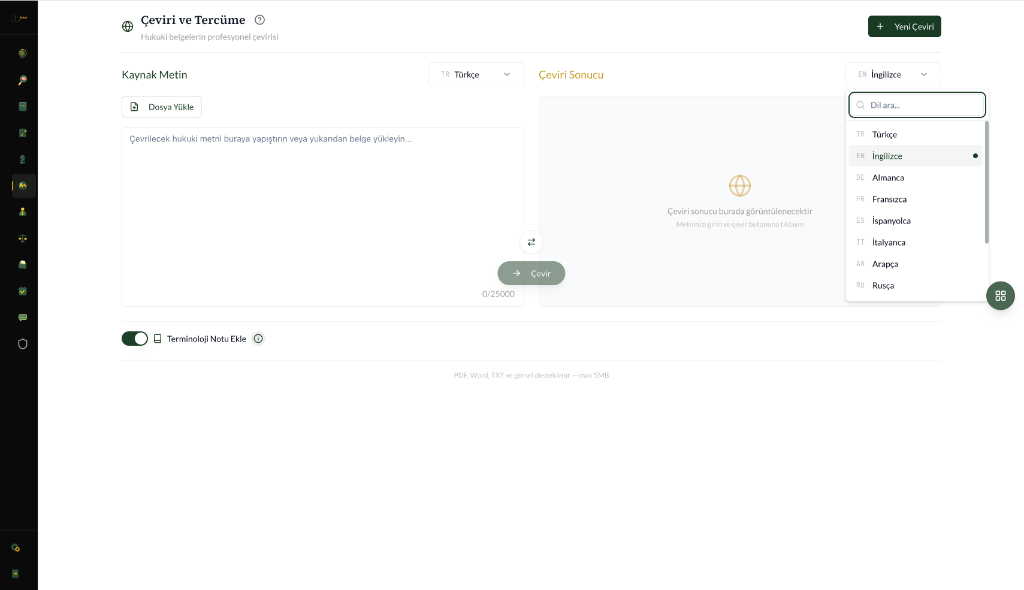Click the swap languages arrows icon

(531, 242)
